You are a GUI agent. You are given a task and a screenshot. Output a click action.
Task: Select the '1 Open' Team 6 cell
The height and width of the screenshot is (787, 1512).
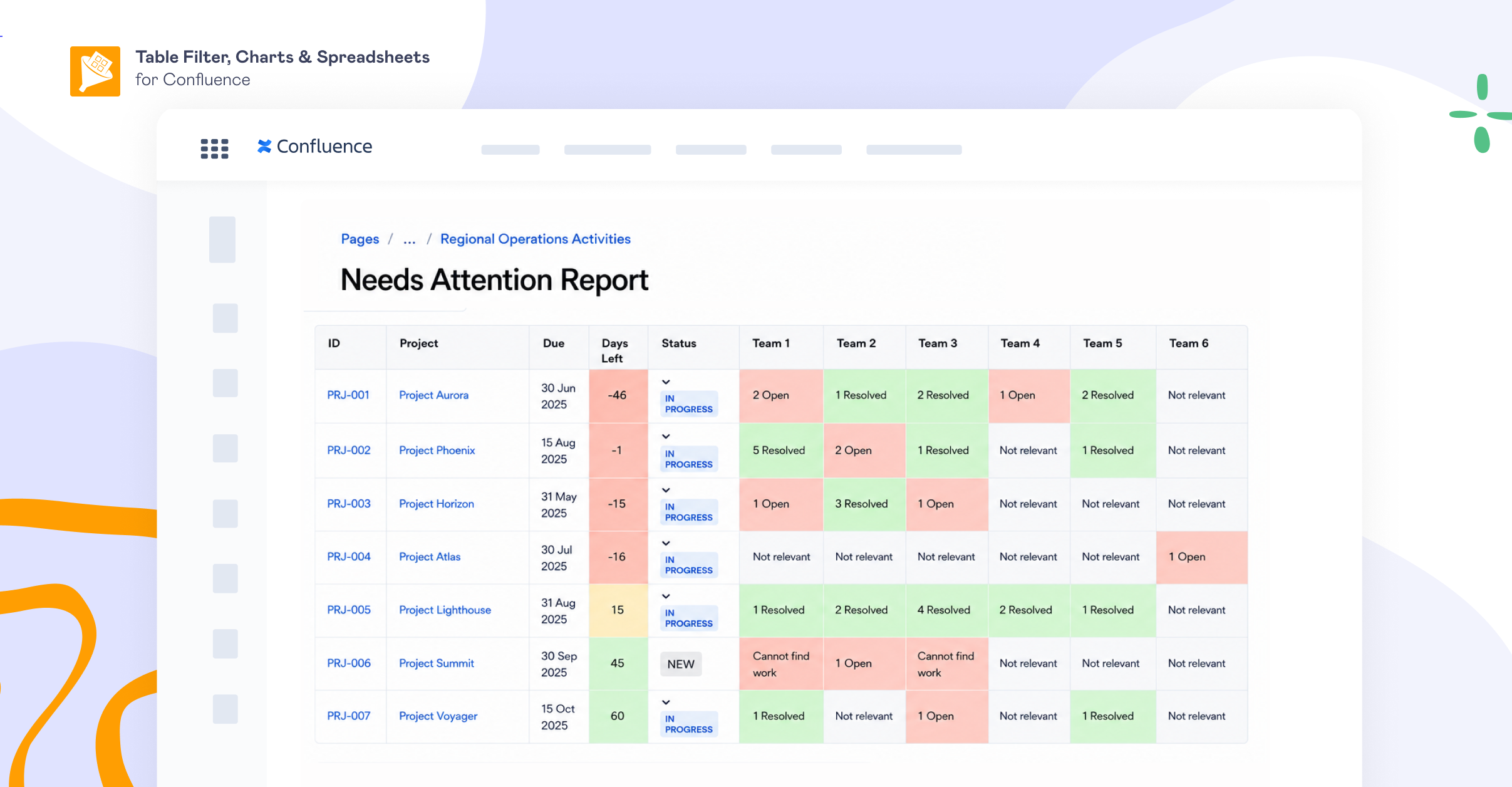tap(1201, 558)
